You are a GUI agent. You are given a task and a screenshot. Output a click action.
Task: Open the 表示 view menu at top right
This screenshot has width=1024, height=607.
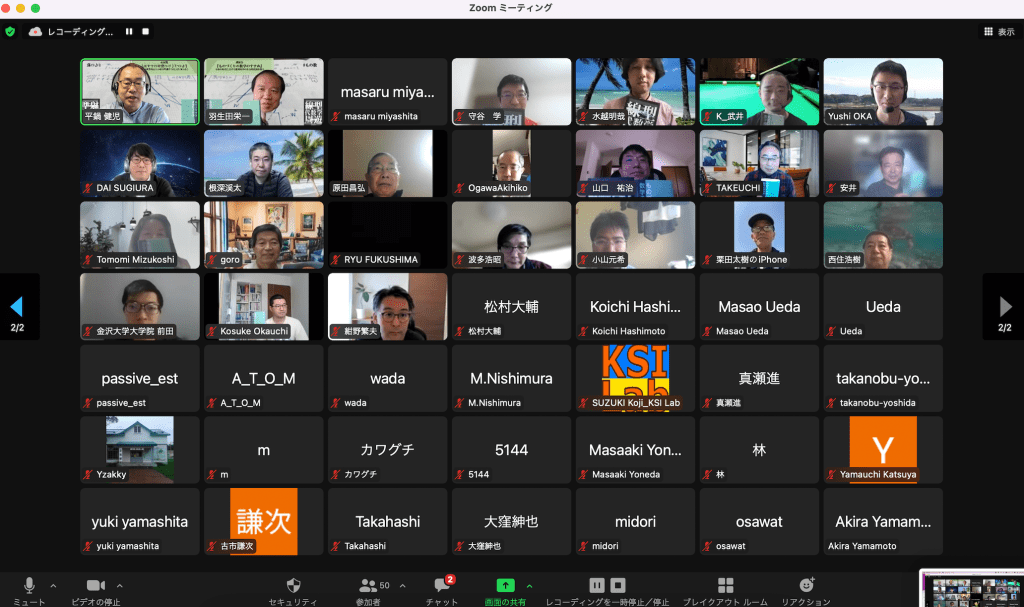tap(998, 32)
